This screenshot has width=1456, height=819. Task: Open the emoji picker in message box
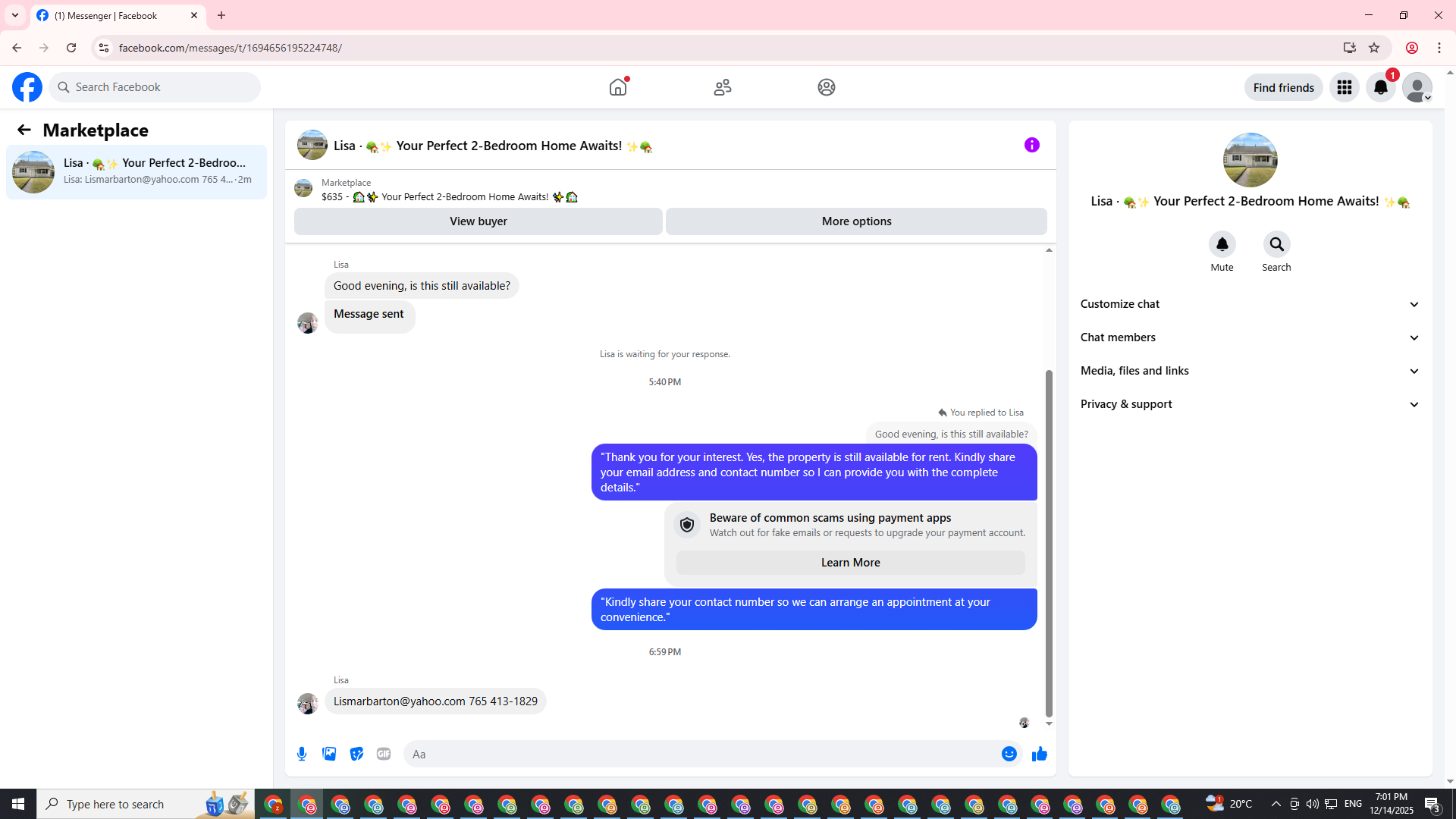pos(1009,754)
